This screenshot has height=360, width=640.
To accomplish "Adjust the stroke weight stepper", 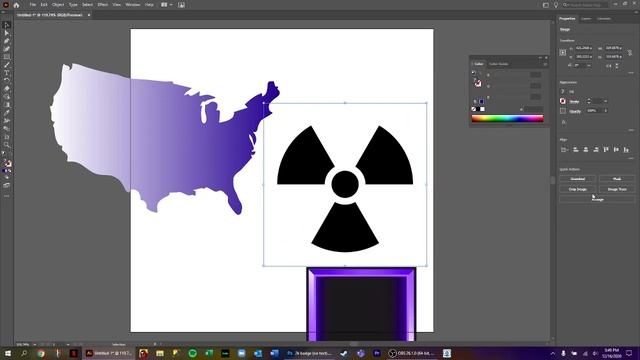I will [589, 101].
